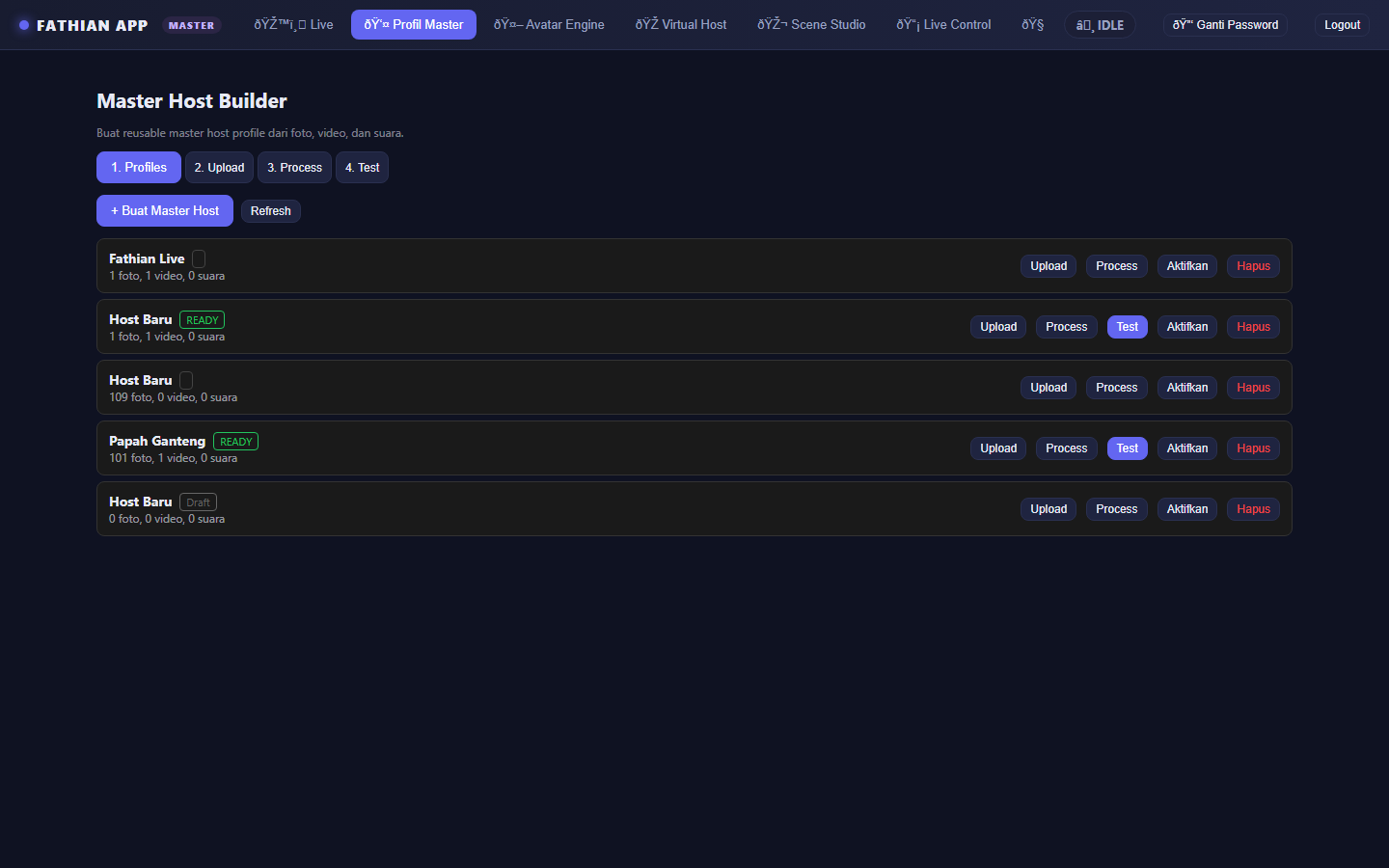This screenshot has width=1389, height=868.
Task: Switch to the 2. Upload step tab
Action: (x=219, y=168)
